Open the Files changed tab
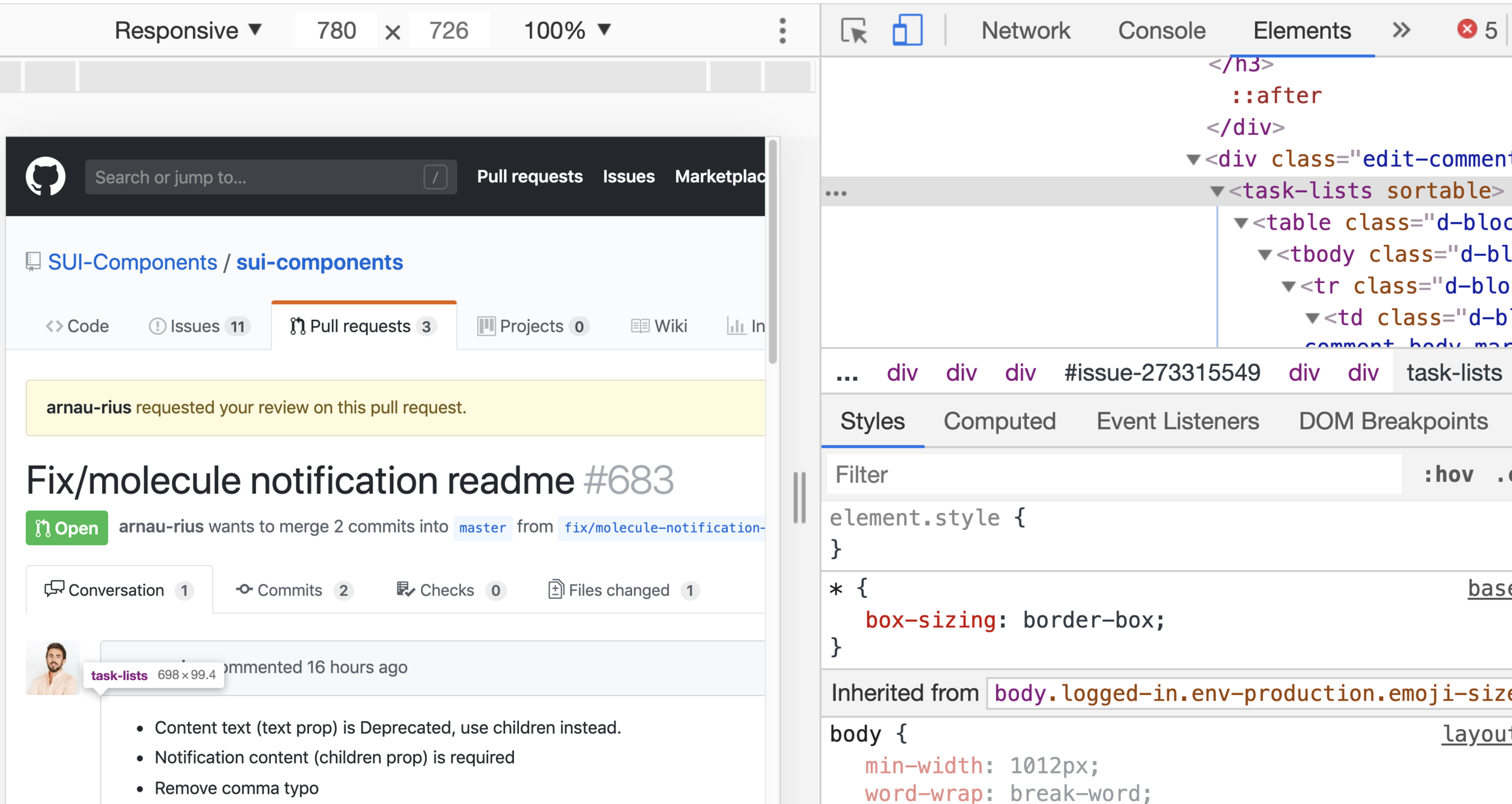This screenshot has height=804, width=1512. tap(618, 590)
